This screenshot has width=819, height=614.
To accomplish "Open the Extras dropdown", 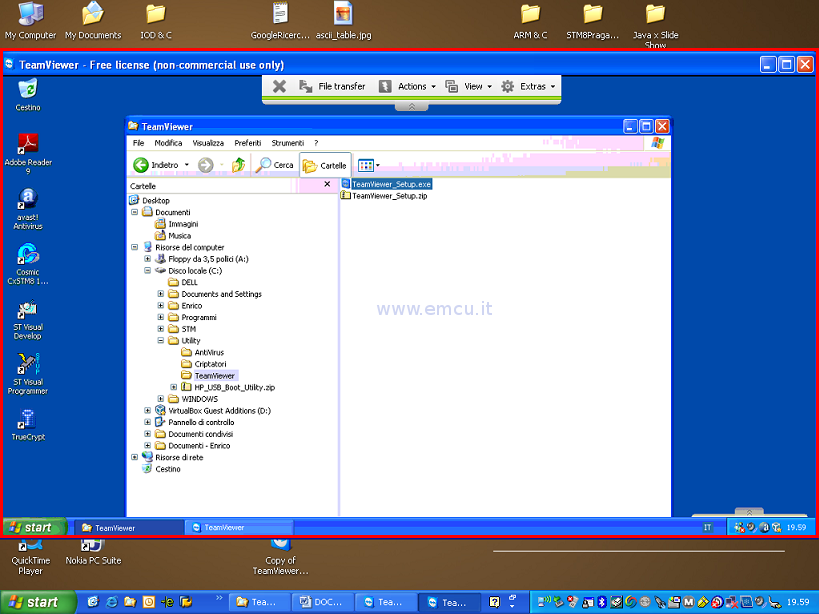I will click(528, 86).
